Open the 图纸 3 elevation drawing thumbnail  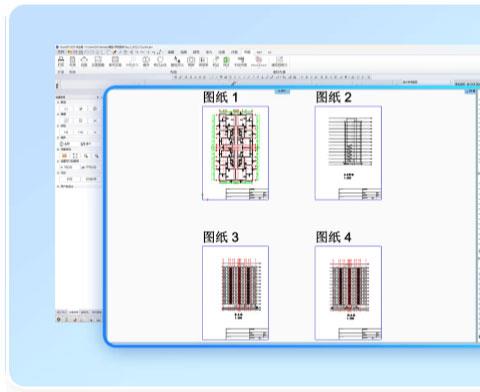tap(235, 293)
